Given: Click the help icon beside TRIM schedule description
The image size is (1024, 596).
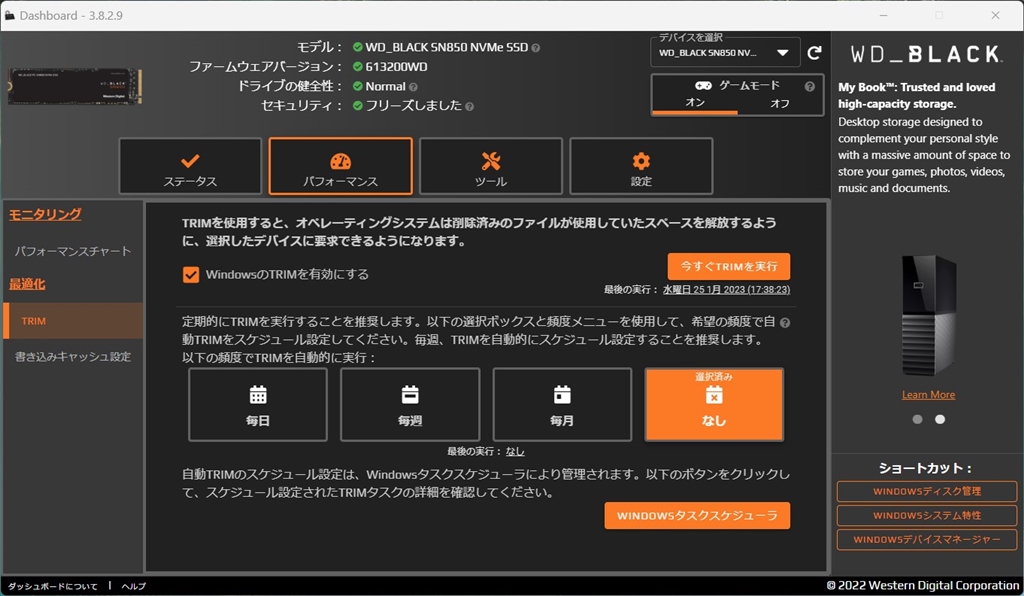Looking at the screenshot, I should (785, 322).
